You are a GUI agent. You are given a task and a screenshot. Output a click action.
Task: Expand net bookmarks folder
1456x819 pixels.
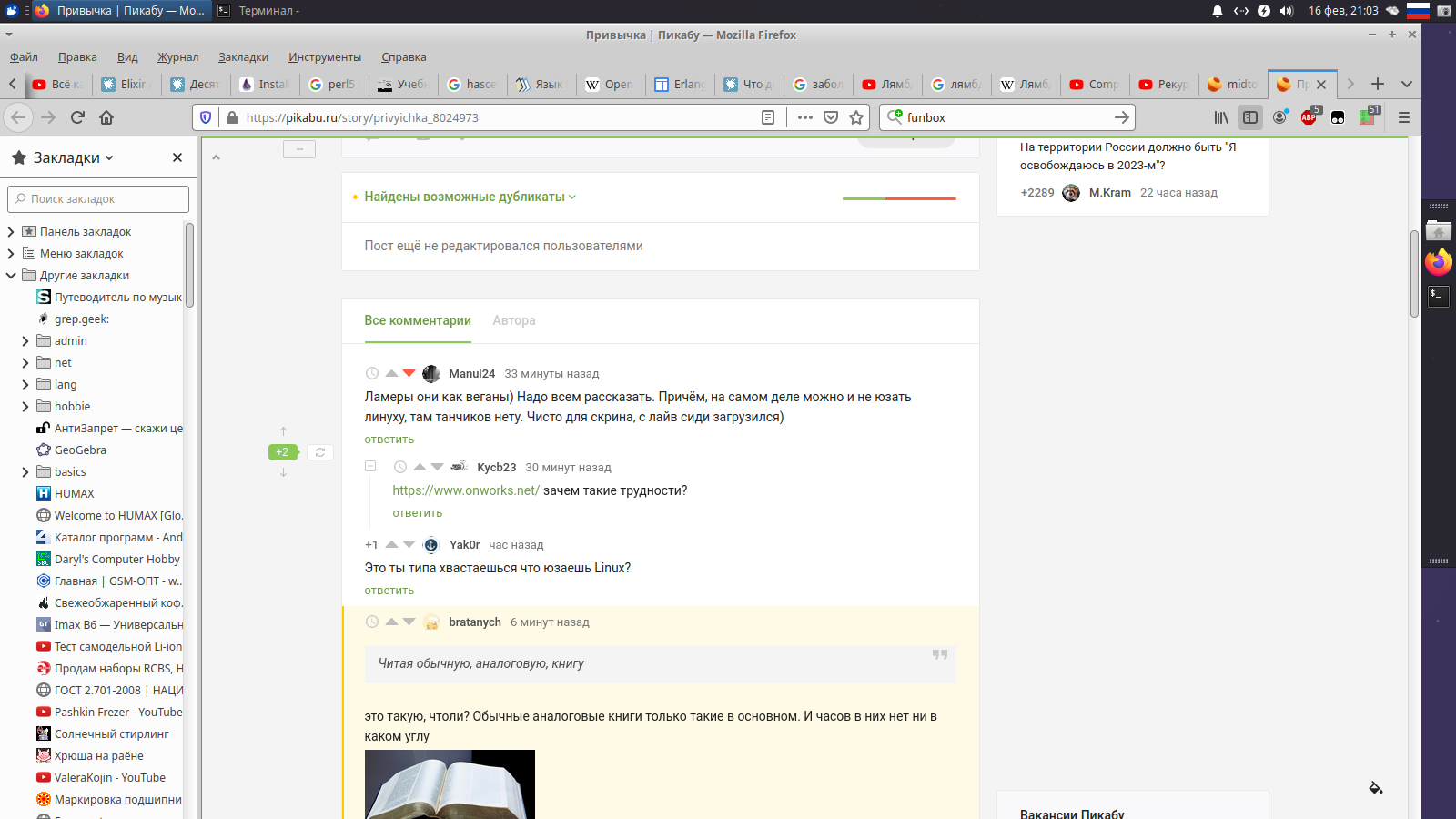[x=25, y=363]
